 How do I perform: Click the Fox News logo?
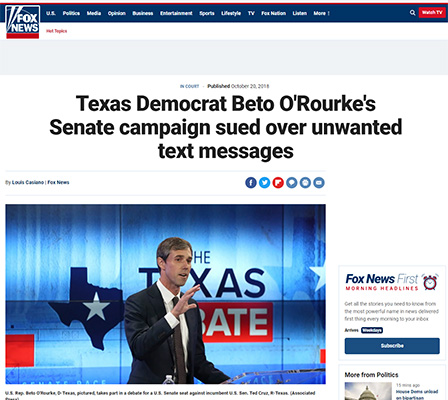pyautogui.click(x=23, y=22)
